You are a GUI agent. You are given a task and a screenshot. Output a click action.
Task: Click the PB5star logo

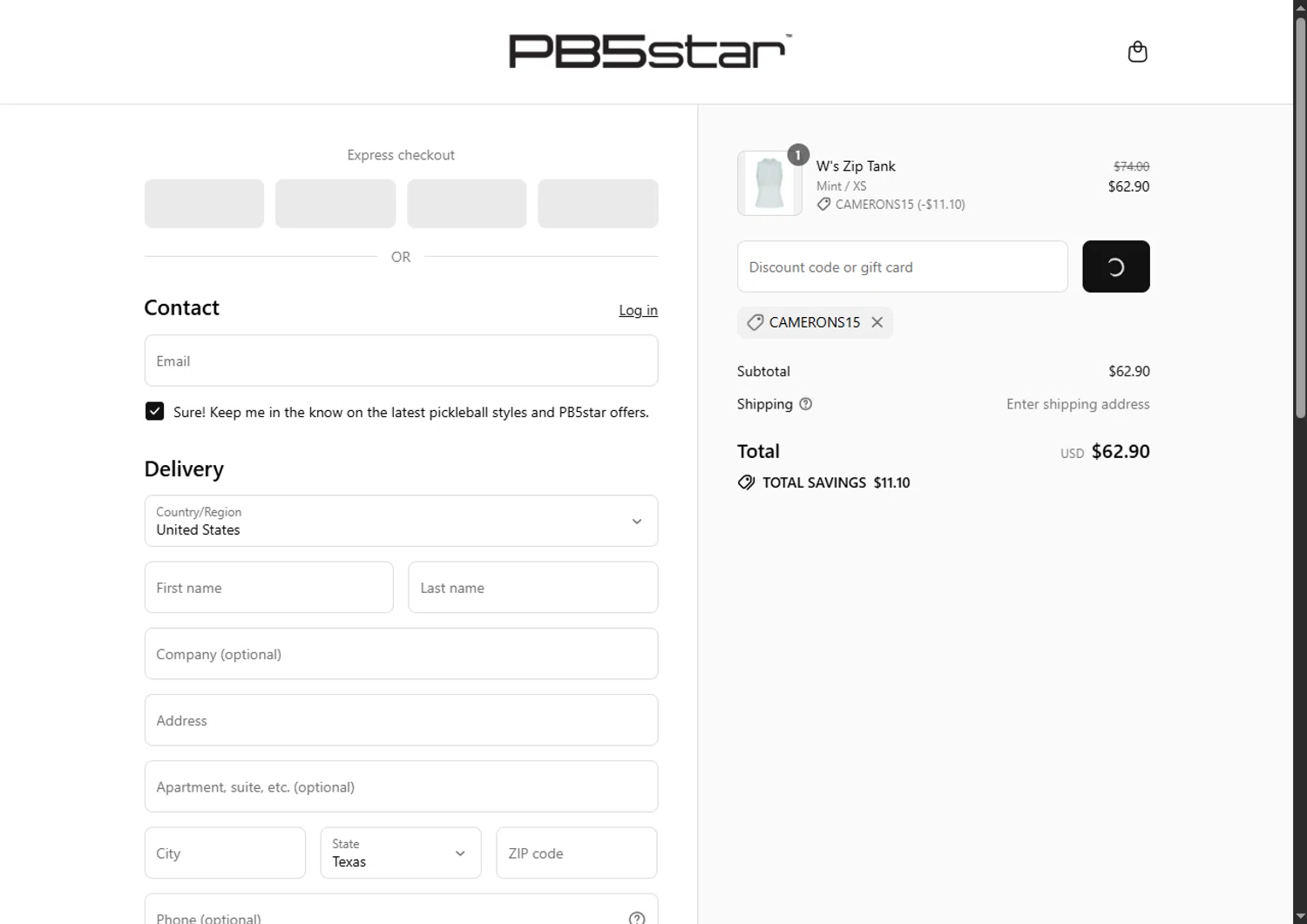650,51
